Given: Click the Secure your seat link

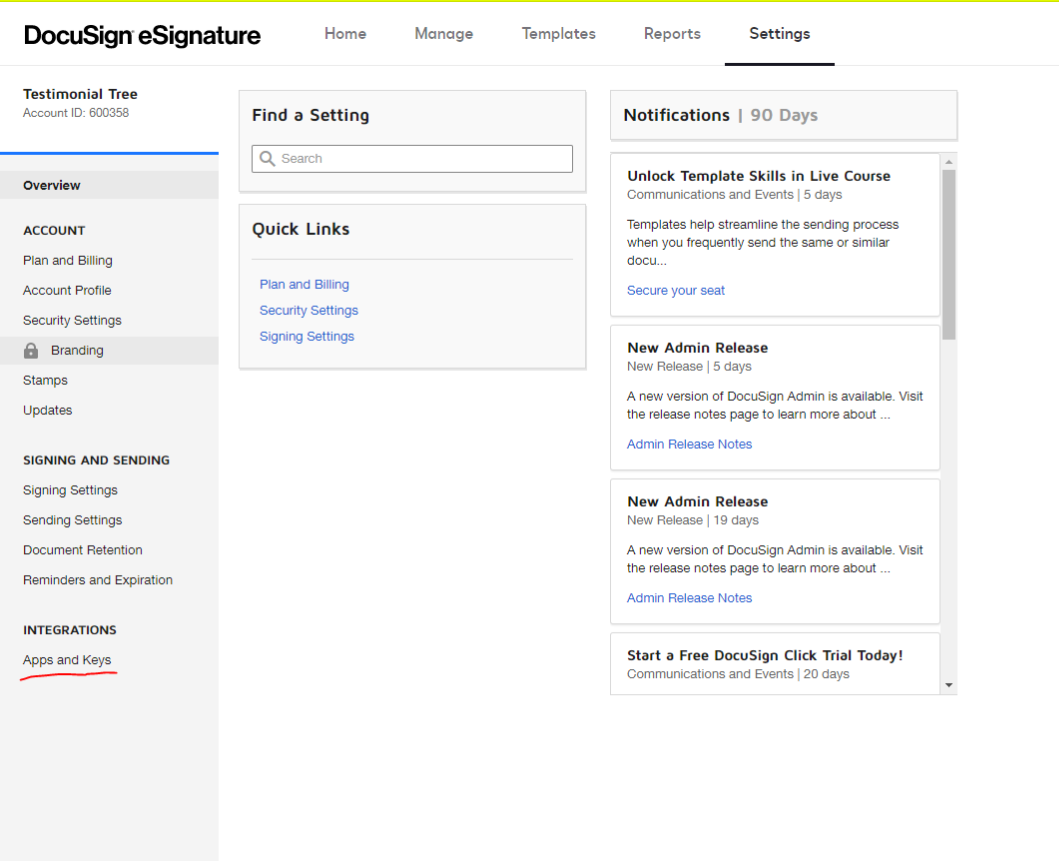Looking at the screenshot, I should click(675, 290).
